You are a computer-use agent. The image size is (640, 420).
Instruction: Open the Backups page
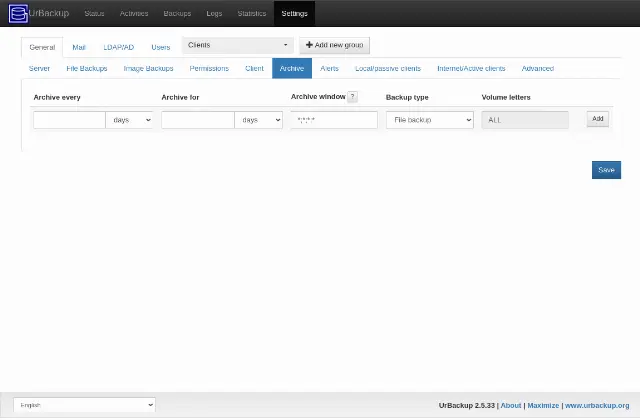[x=177, y=13]
